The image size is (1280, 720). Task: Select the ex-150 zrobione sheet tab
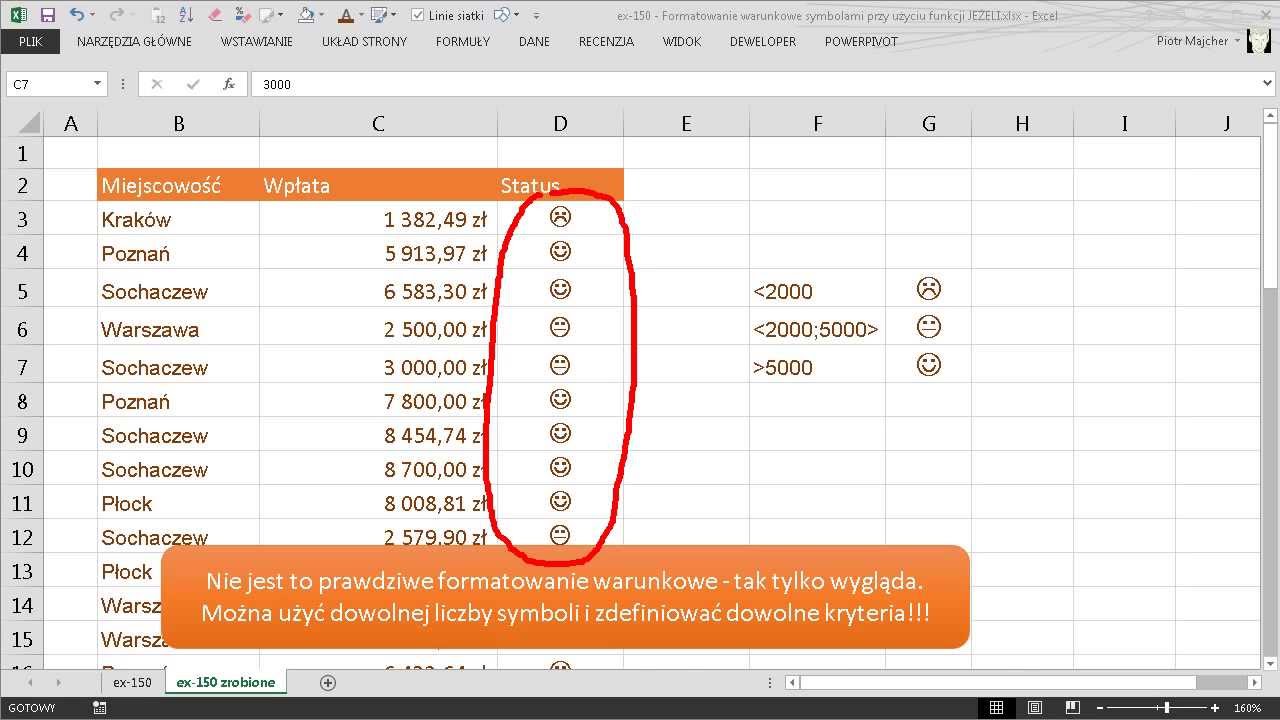(226, 682)
